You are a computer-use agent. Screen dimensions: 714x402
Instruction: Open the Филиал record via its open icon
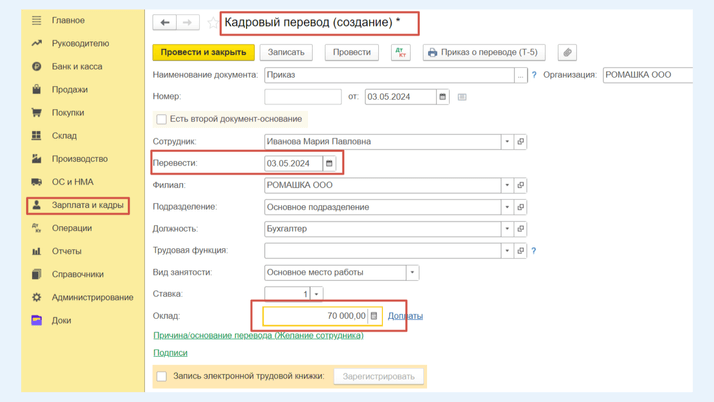pyautogui.click(x=520, y=185)
